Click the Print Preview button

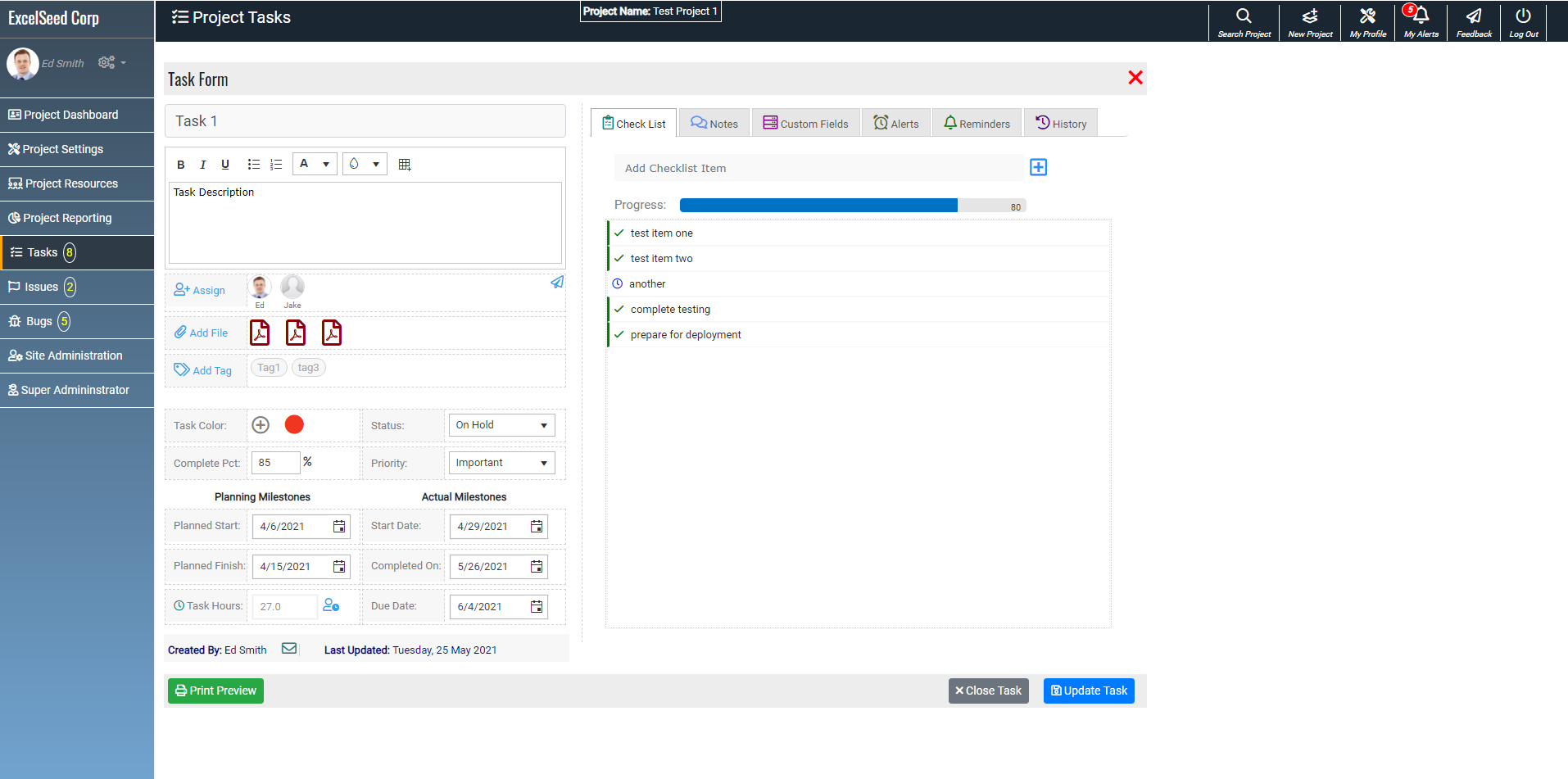215,691
